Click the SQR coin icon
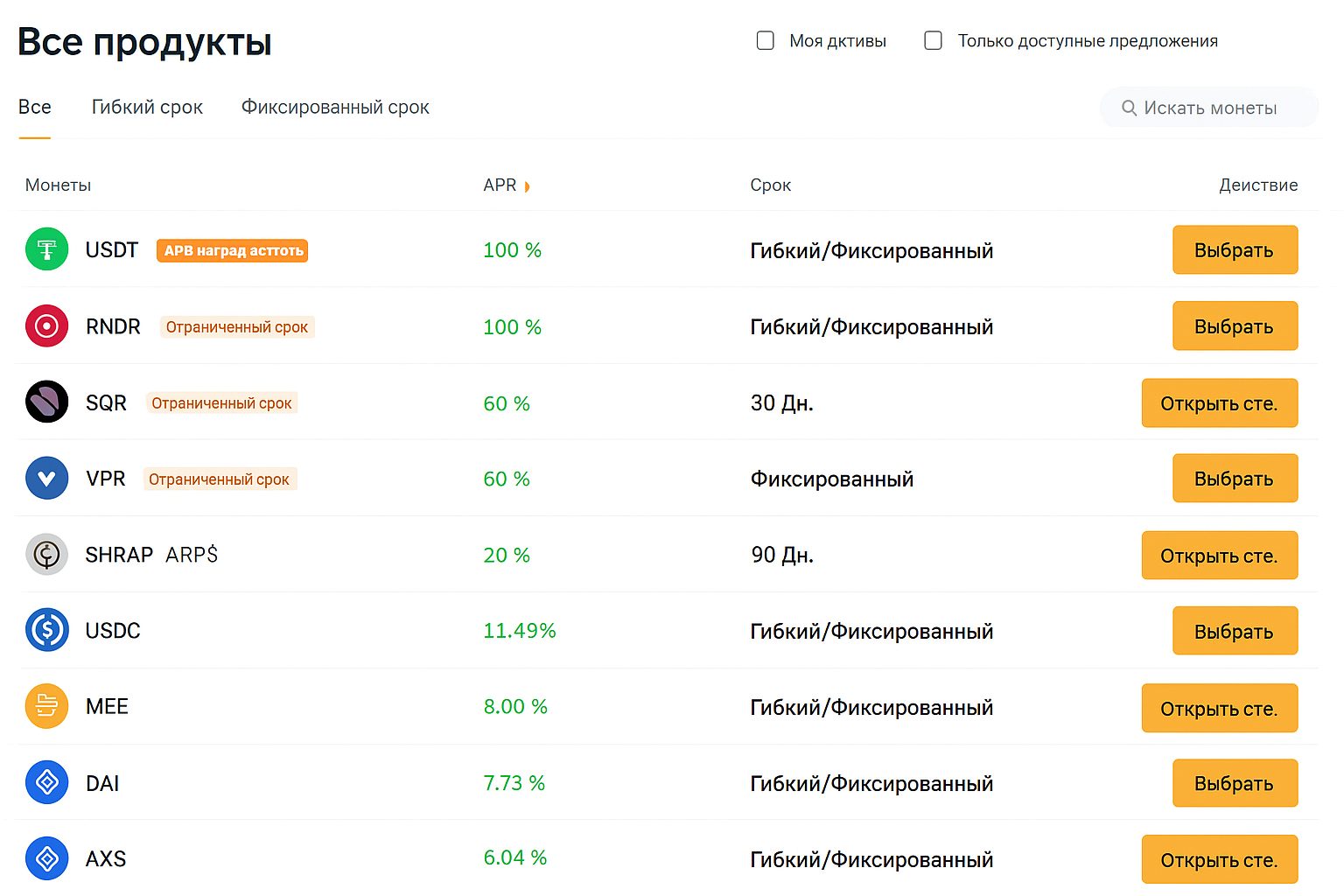Screen dimensions: 1344x896 (47, 402)
